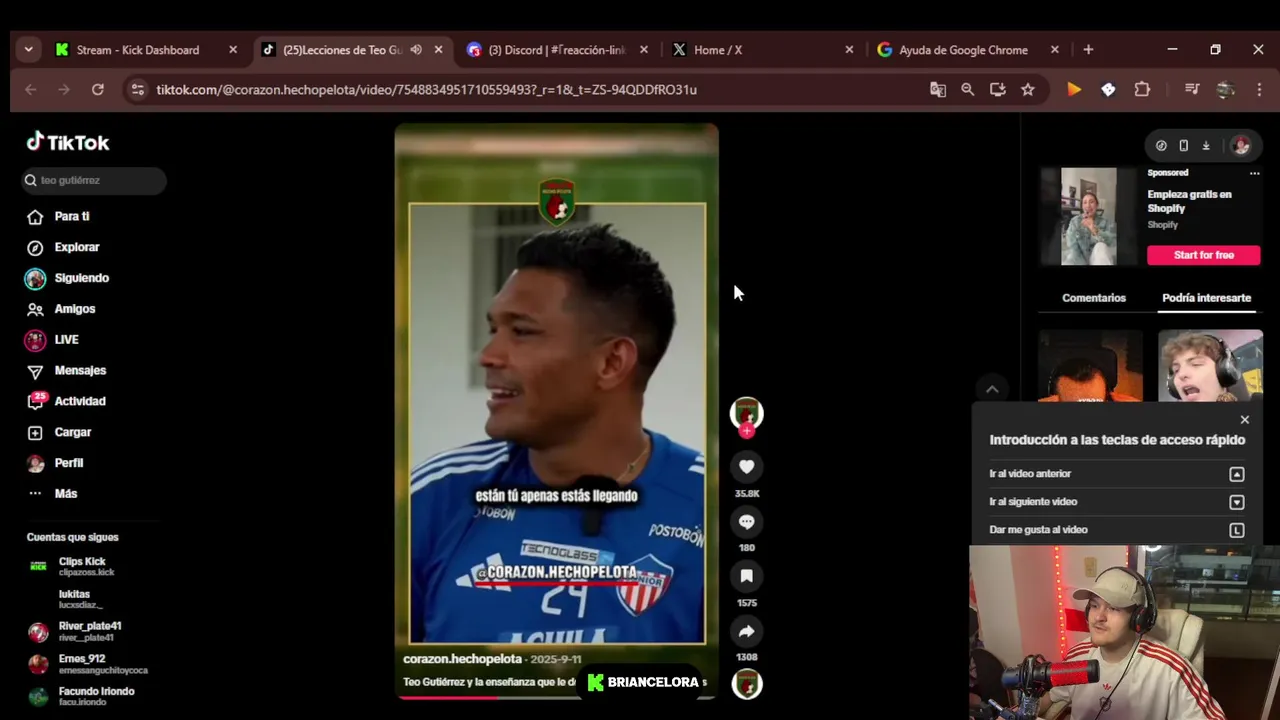1280x720 pixels.
Task: Bookmark this page with the star
Action: coord(1027,90)
